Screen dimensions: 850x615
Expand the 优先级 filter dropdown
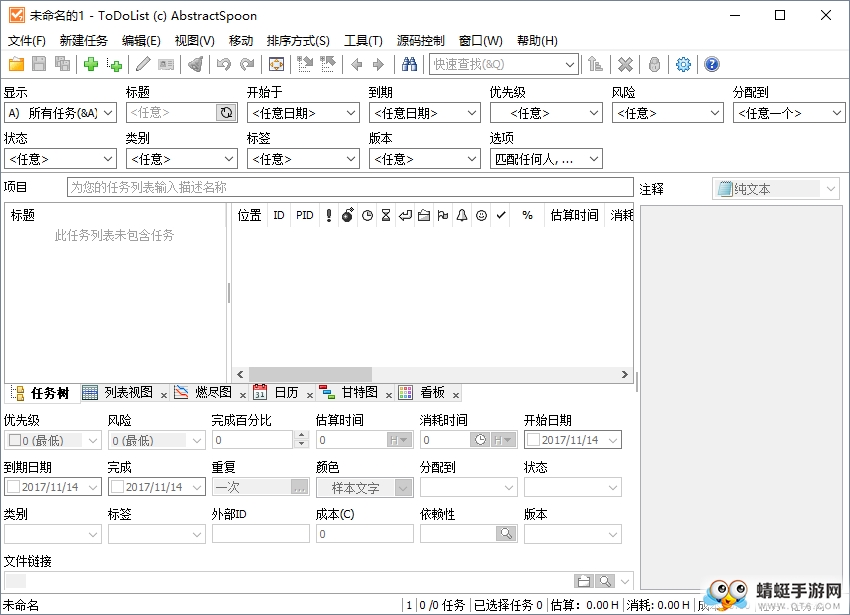pyautogui.click(x=546, y=113)
